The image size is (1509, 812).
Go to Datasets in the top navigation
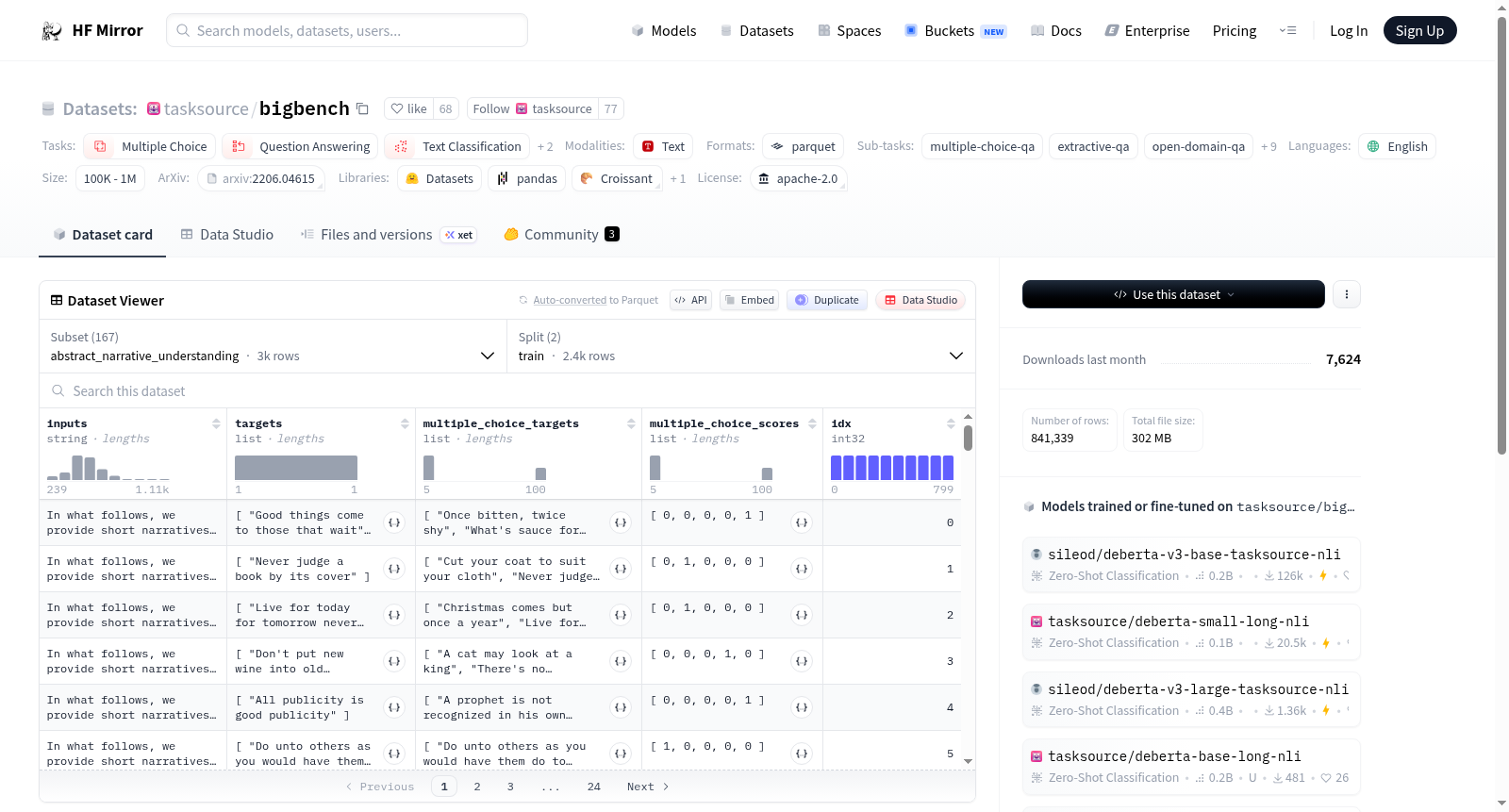[756, 31]
